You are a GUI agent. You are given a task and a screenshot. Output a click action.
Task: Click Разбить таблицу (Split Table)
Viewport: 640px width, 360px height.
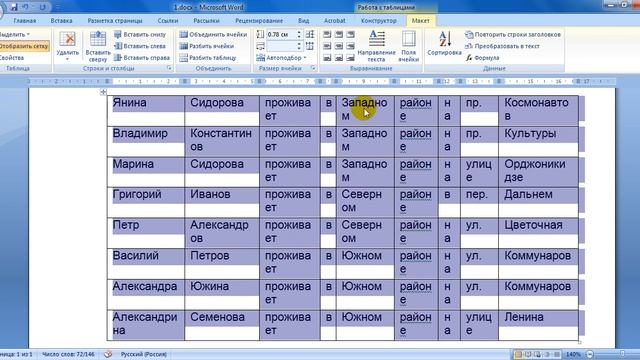tap(208, 58)
